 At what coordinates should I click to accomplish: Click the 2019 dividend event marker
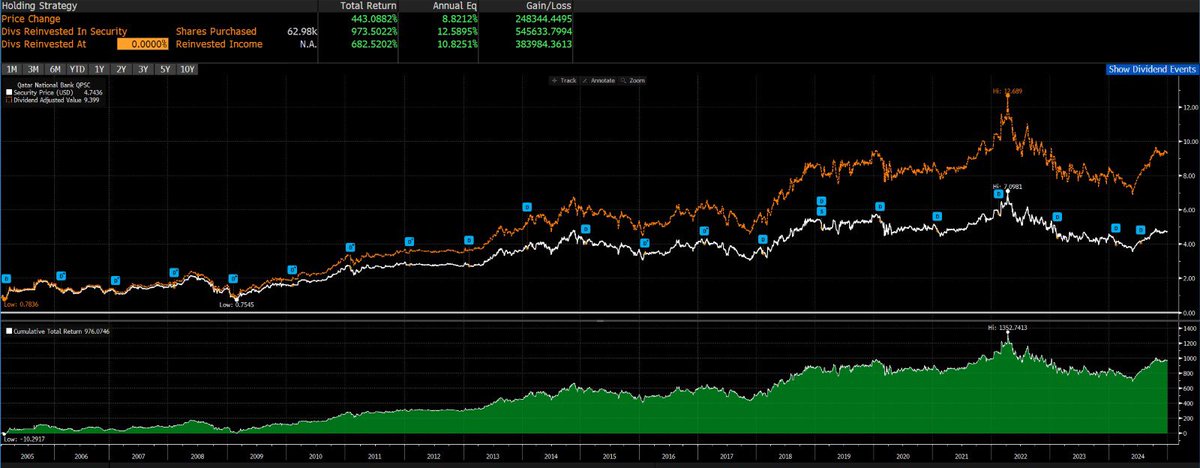pos(821,200)
